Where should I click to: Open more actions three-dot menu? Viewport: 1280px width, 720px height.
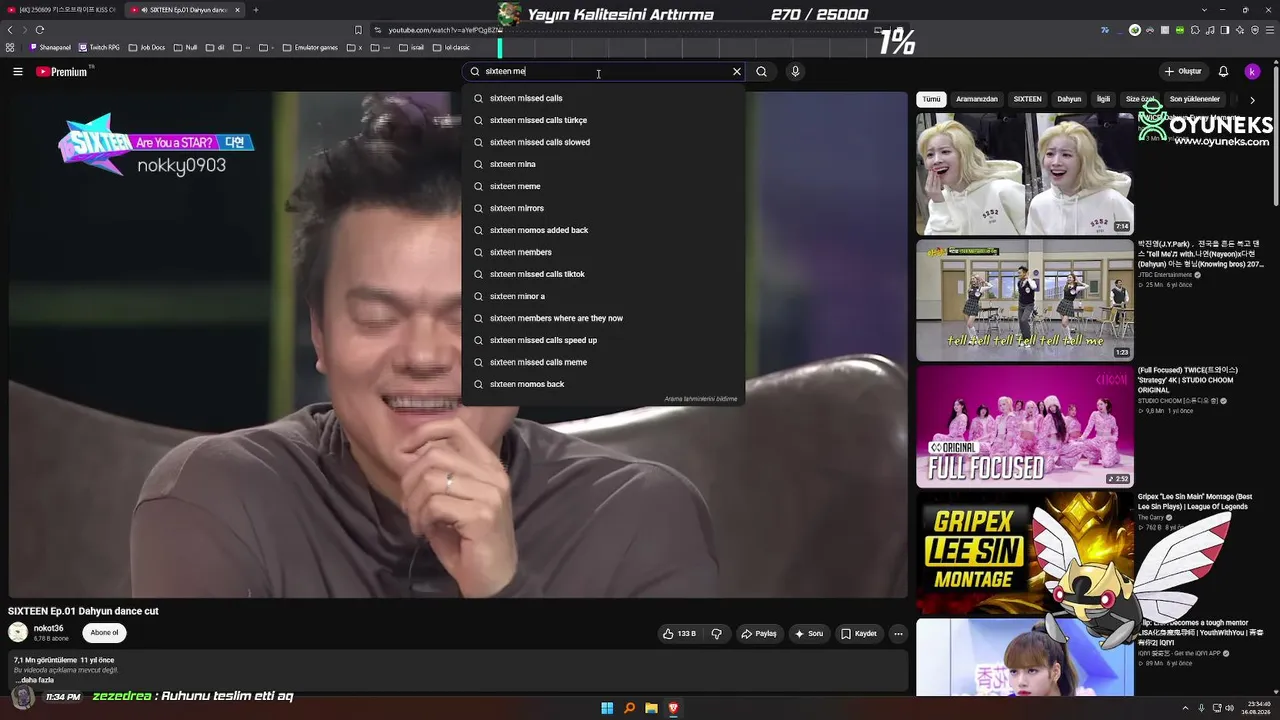(x=898, y=634)
